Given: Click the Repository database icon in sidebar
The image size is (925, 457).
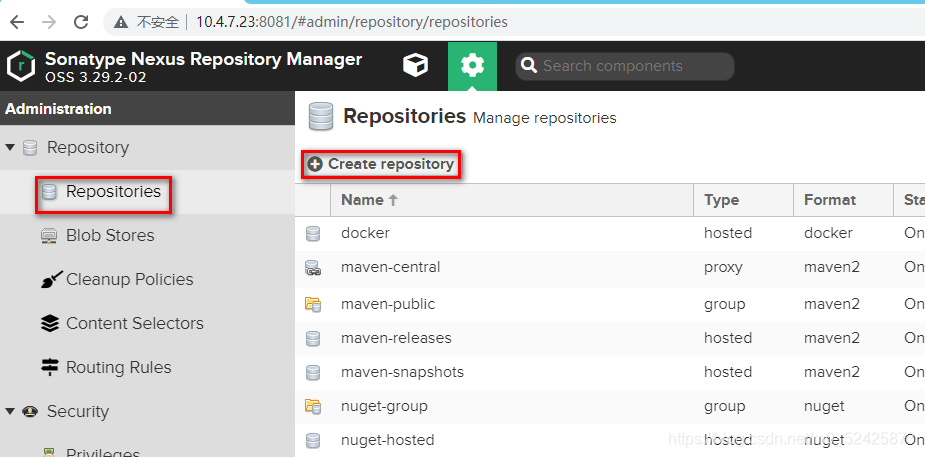Looking at the screenshot, I should (30, 147).
